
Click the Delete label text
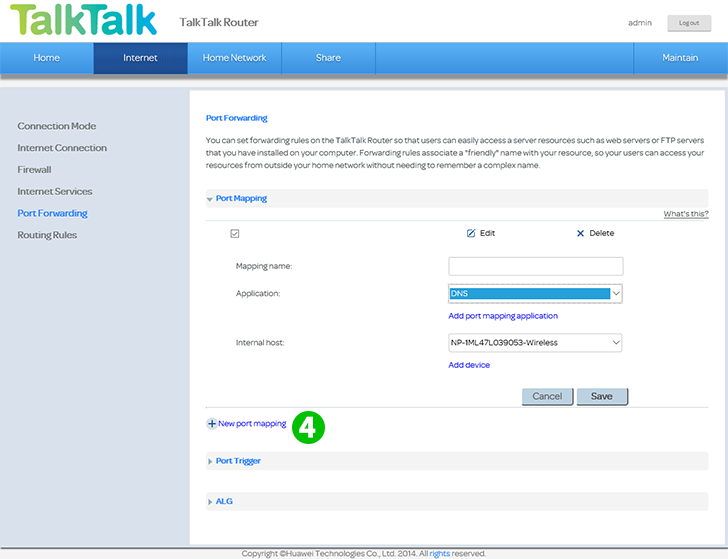coord(602,233)
